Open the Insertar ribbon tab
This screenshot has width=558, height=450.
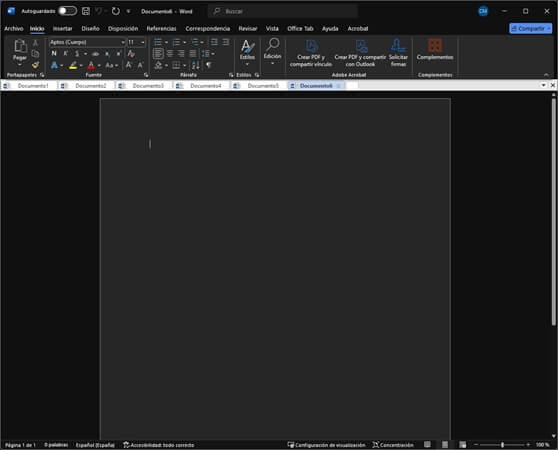(62, 28)
